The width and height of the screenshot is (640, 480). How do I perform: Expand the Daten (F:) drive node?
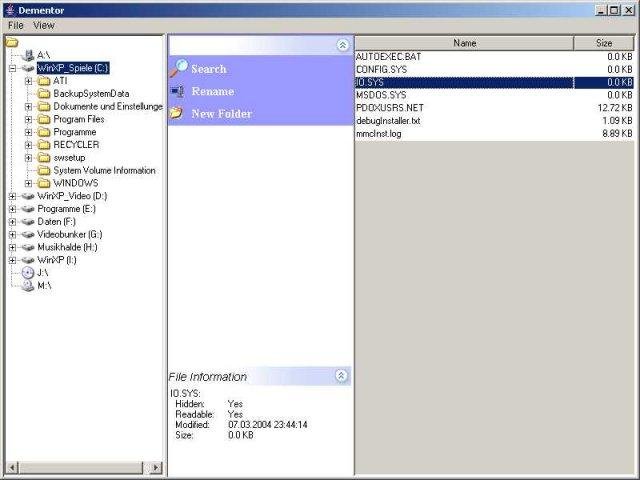(x=12, y=222)
